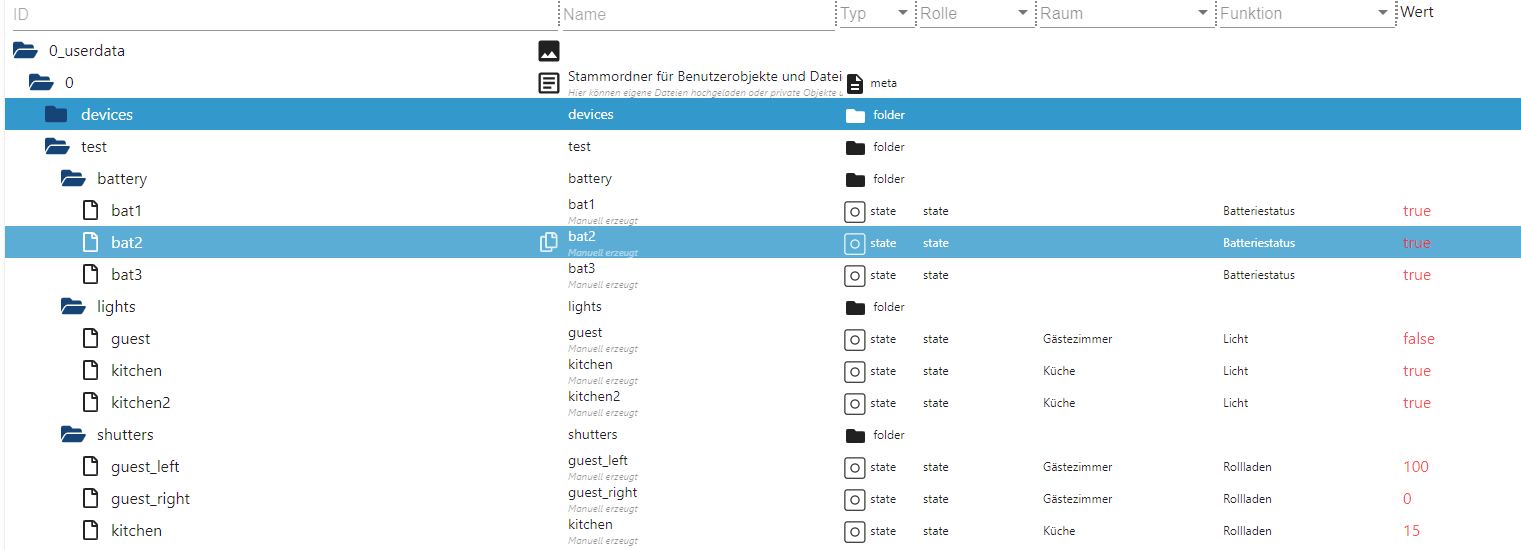The width and height of the screenshot is (1521, 550).
Task: Click the folder type icon in devices row
Action: tap(854, 115)
